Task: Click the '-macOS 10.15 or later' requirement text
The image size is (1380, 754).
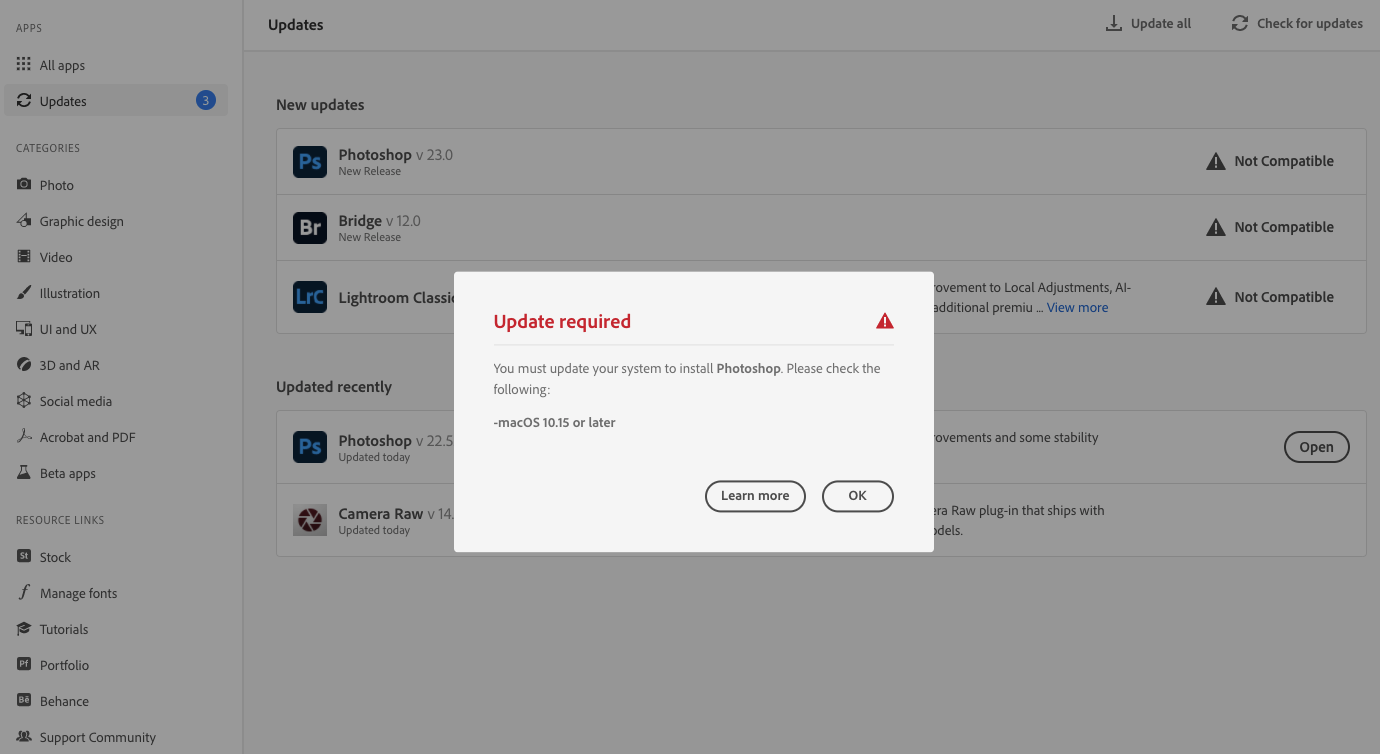Action: [554, 422]
